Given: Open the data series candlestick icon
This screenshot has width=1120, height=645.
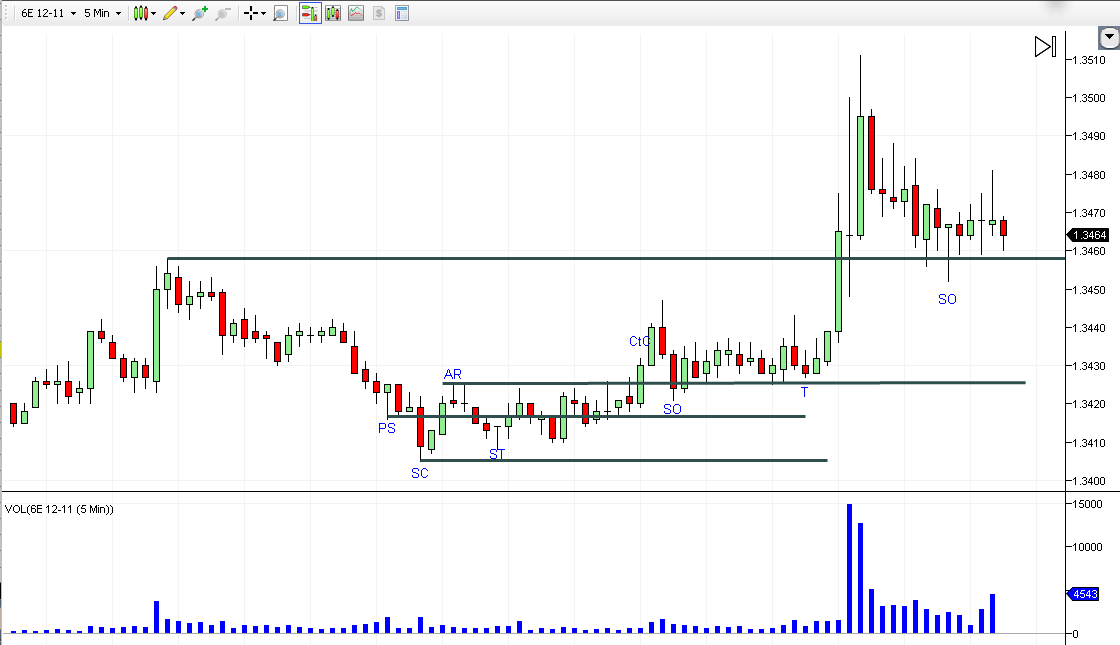Looking at the screenshot, I should coord(333,13).
